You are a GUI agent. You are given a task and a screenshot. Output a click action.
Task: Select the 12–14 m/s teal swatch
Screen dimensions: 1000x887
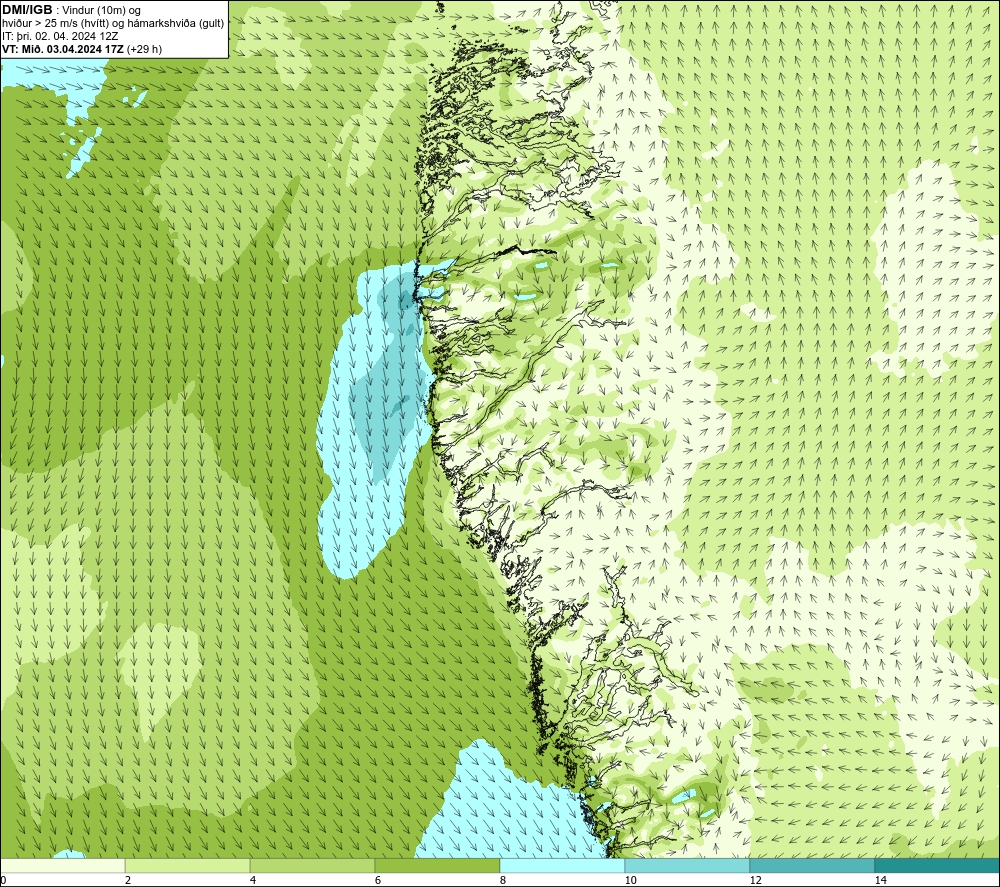click(812, 865)
